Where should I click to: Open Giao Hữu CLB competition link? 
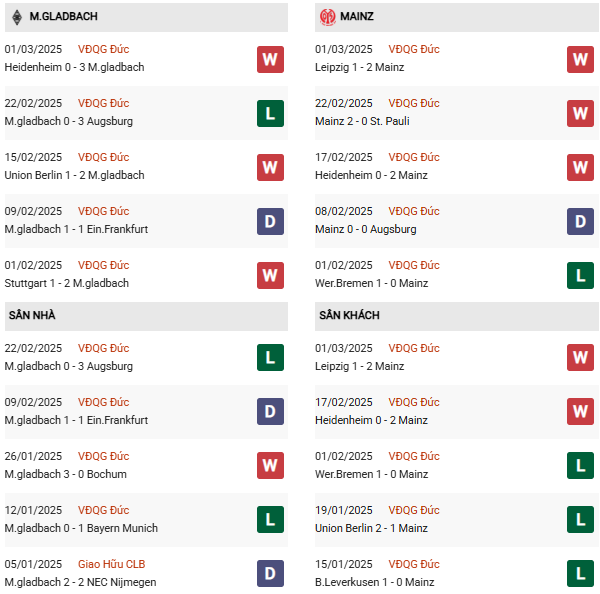point(111,564)
